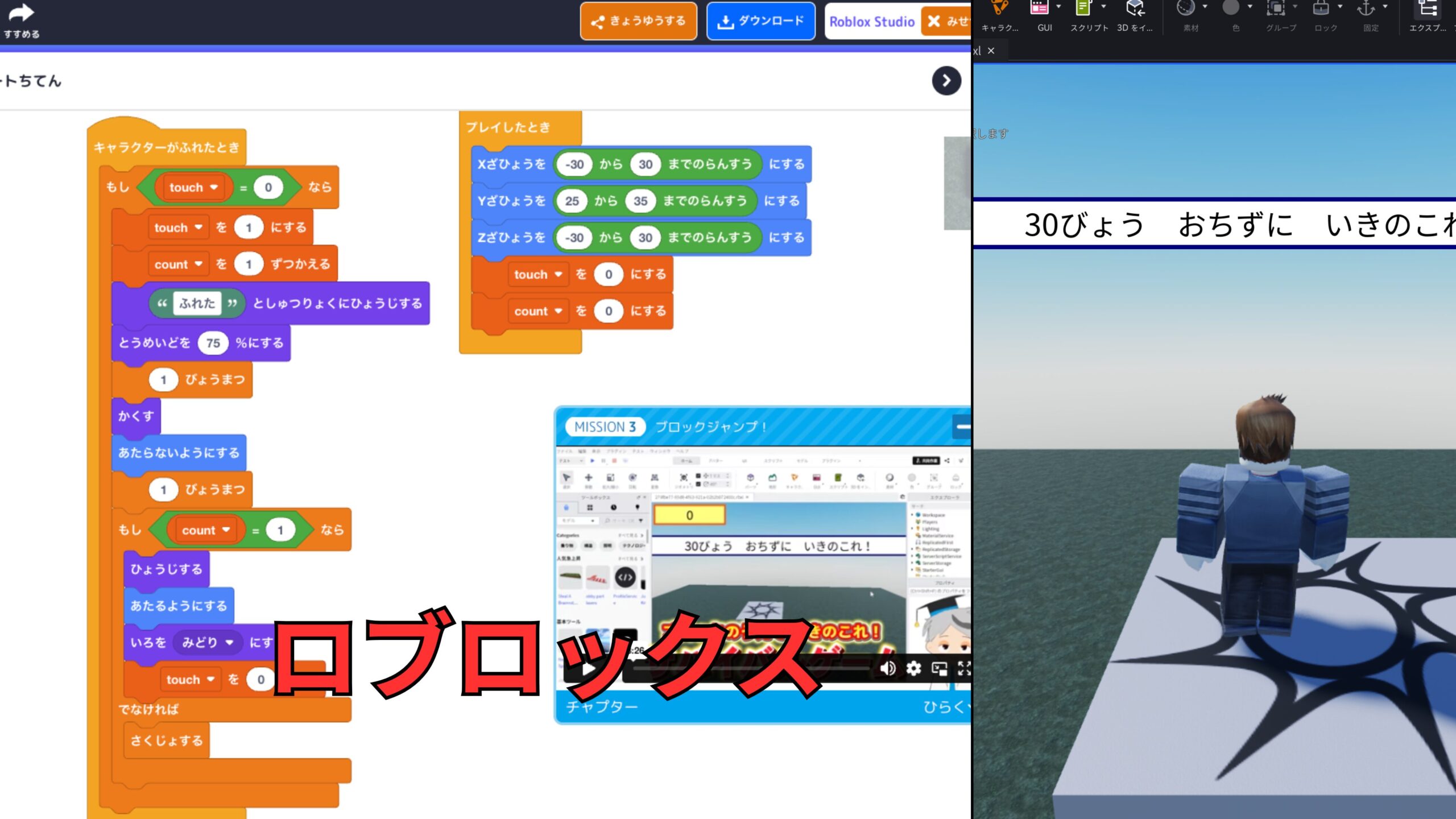Expand the チャプター section with ひらく
The image size is (1456, 819).
(943, 707)
